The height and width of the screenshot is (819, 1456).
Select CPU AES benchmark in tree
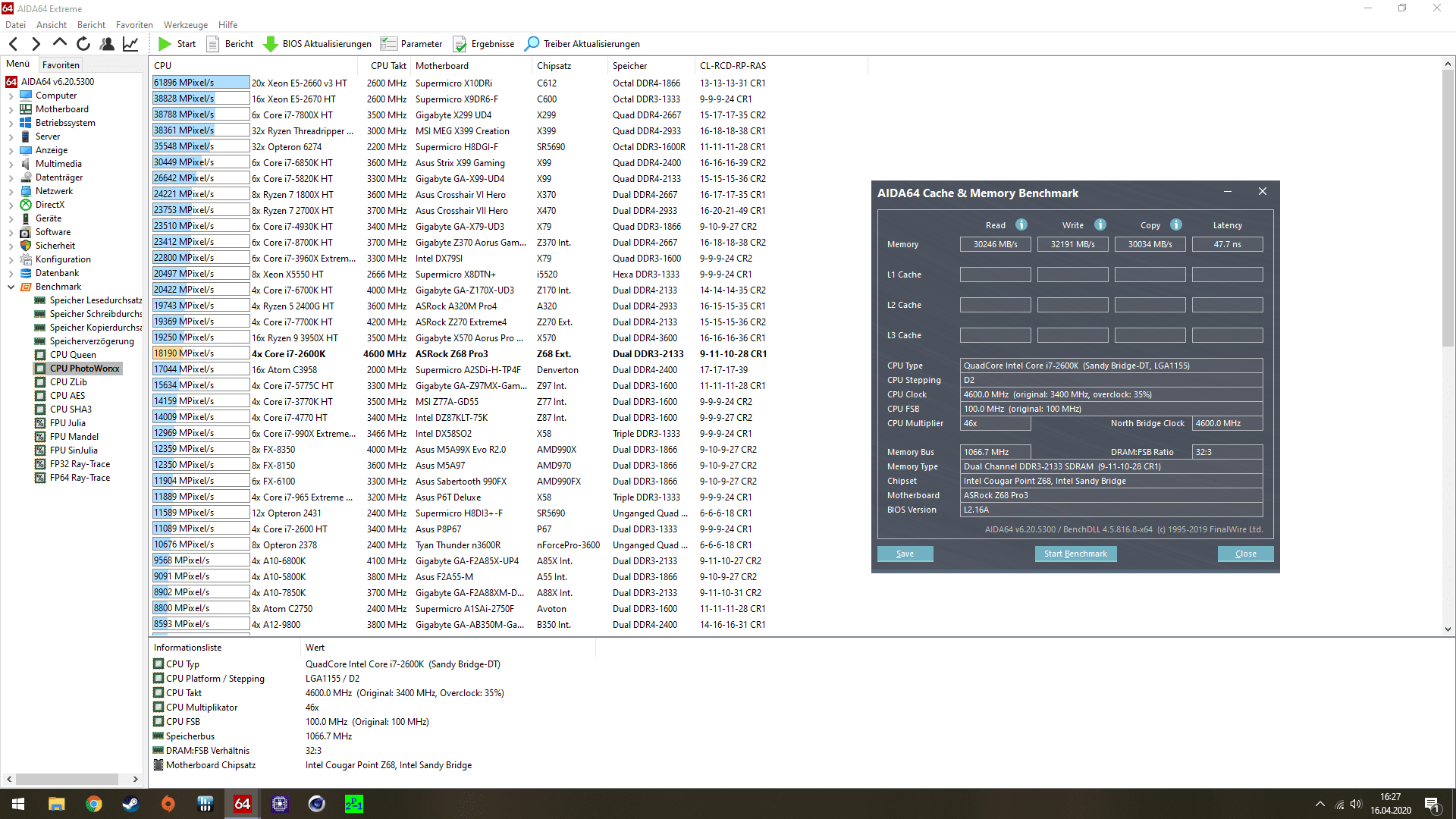[67, 396]
